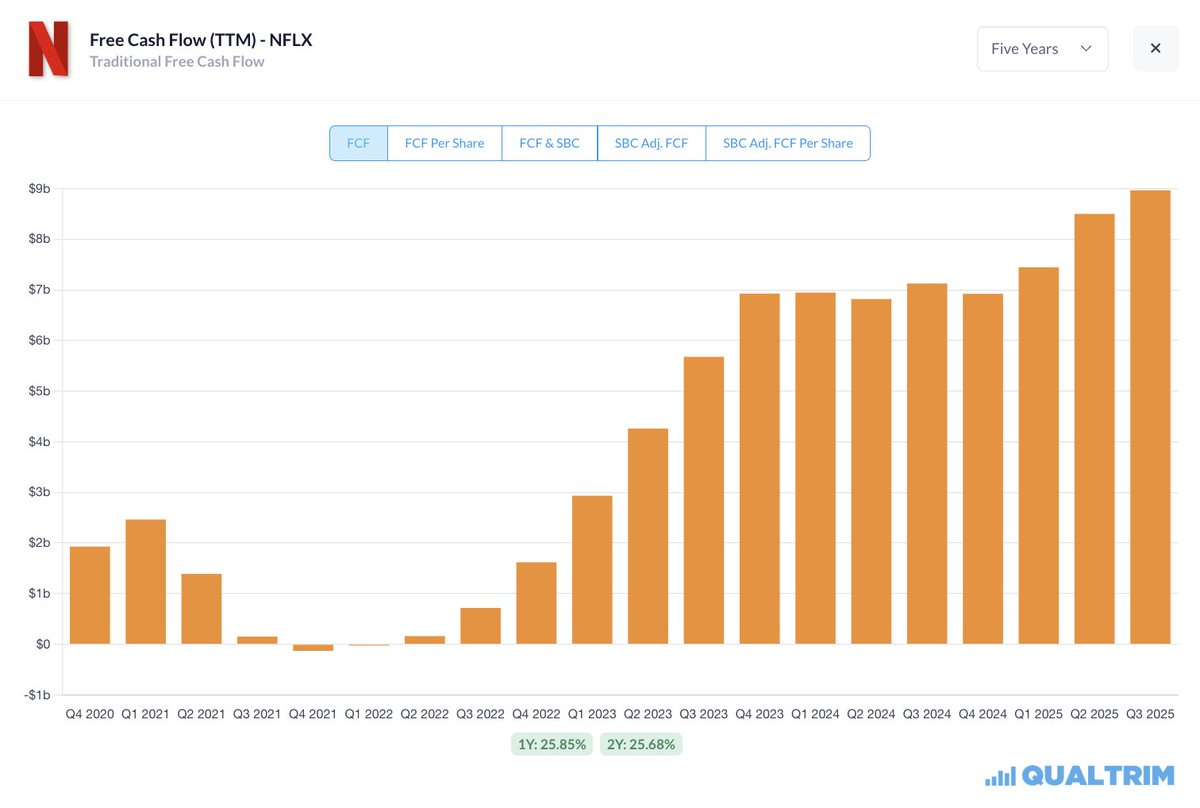Select the Q3 2025 bar on the chart
This screenshot has height=808, width=1200.
[x=1150, y=420]
